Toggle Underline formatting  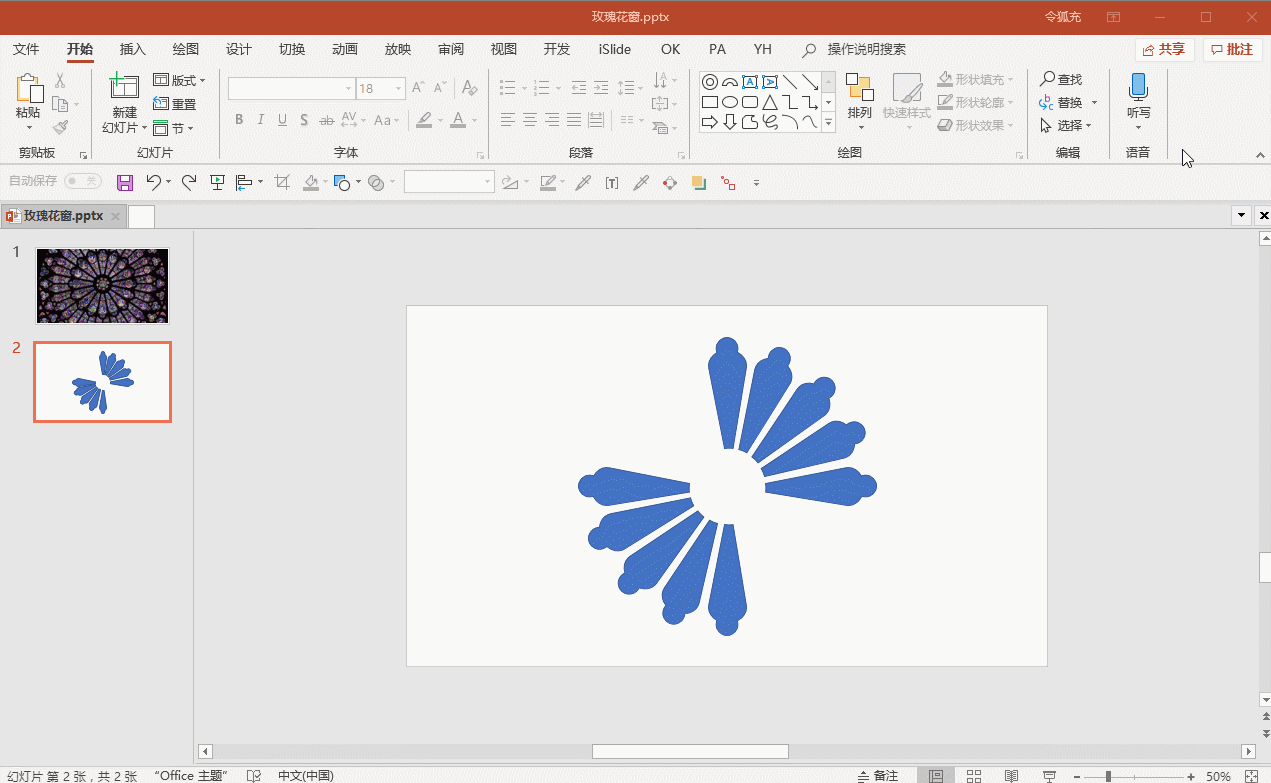point(283,120)
